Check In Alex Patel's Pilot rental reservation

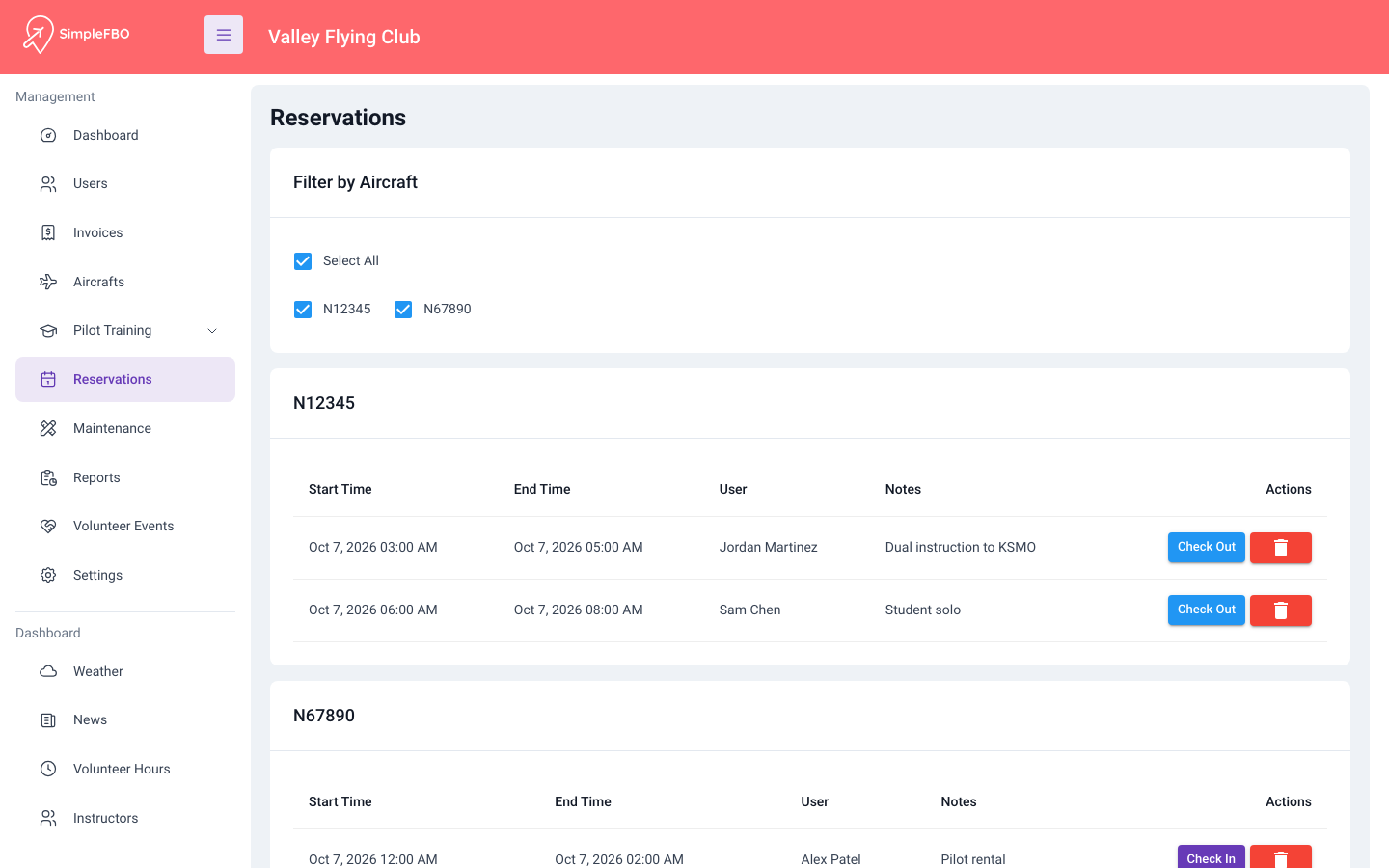coord(1212,857)
